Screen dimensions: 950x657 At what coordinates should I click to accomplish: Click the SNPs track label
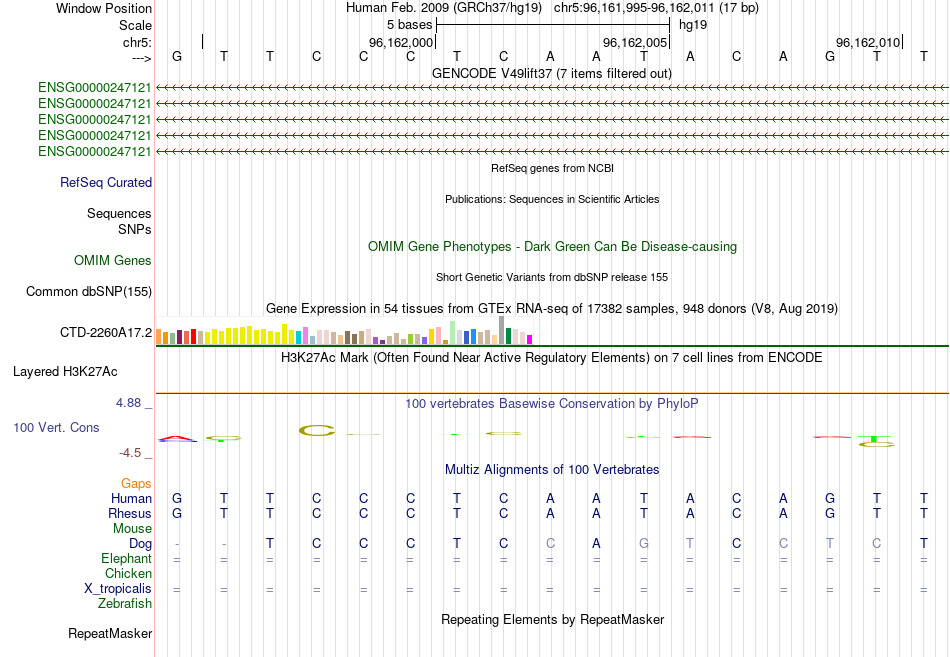click(x=135, y=230)
